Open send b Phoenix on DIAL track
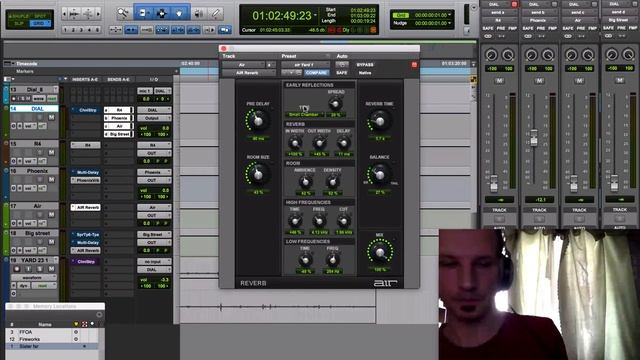This screenshot has height=360, width=640. tap(118, 118)
